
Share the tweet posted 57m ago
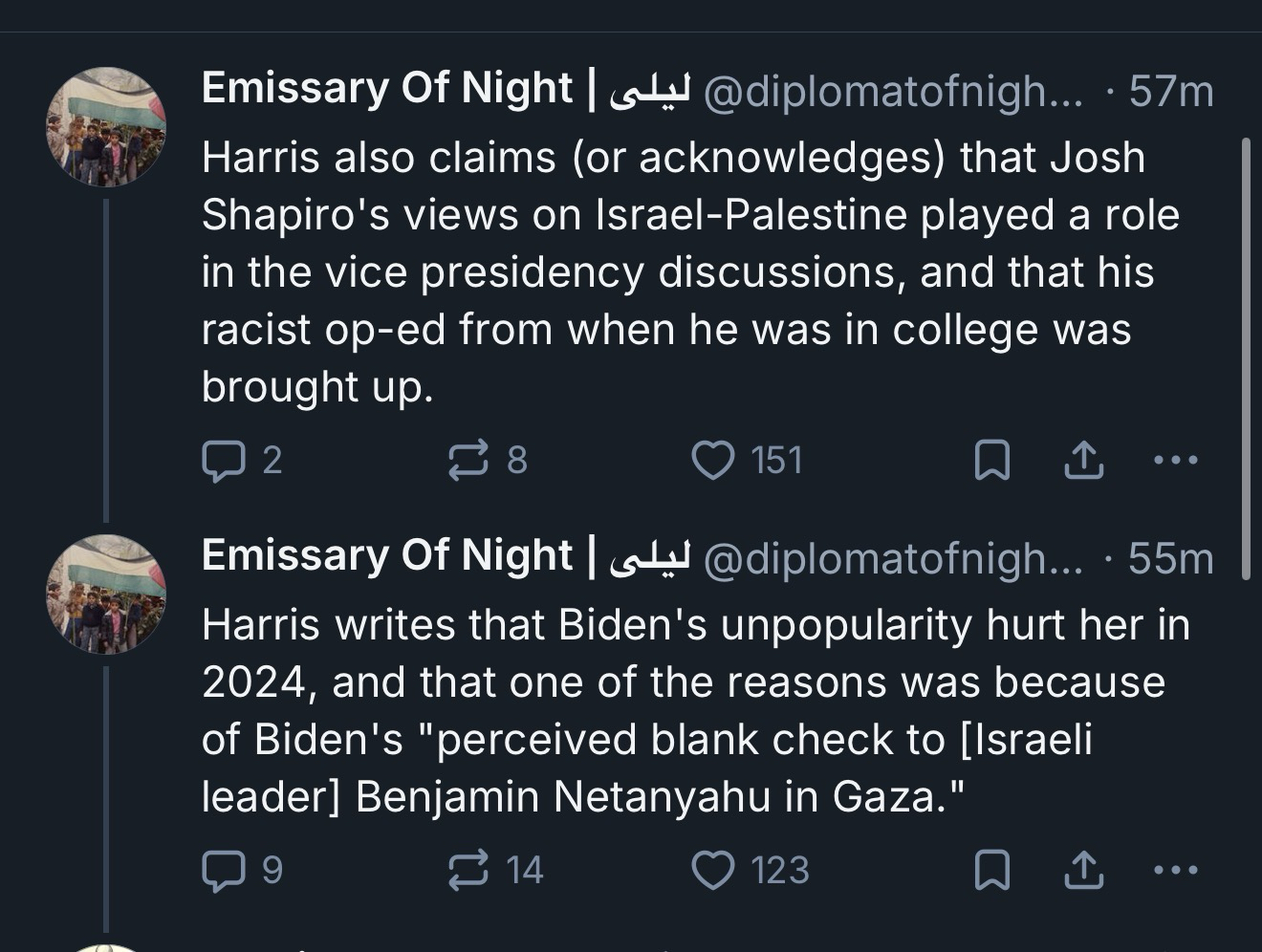click(x=1084, y=461)
